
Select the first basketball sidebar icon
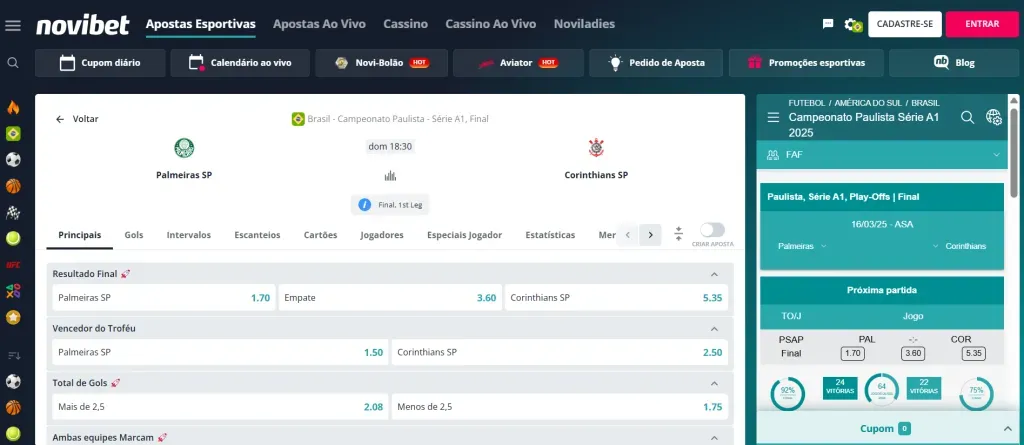13,186
